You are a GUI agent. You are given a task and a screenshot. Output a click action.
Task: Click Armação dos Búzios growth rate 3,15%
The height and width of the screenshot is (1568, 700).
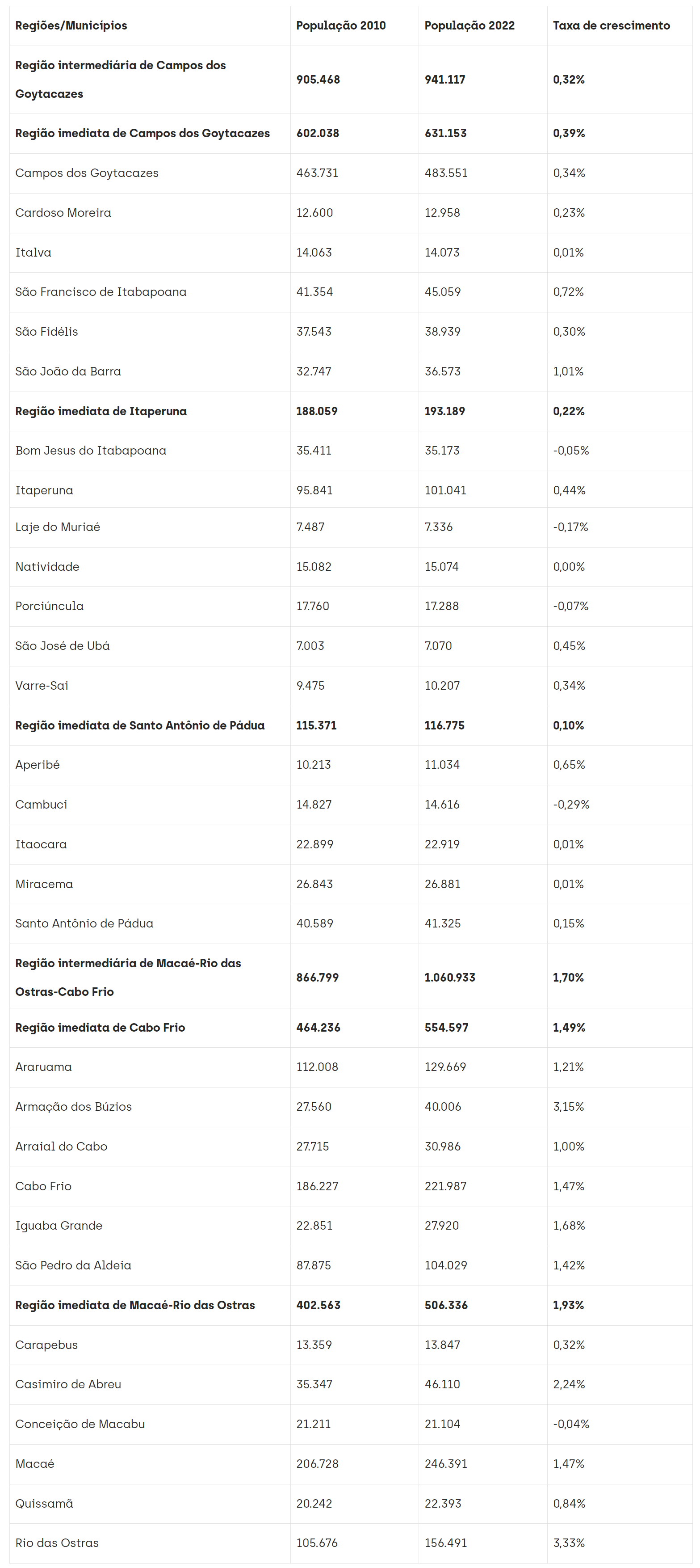[x=568, y=1107]
